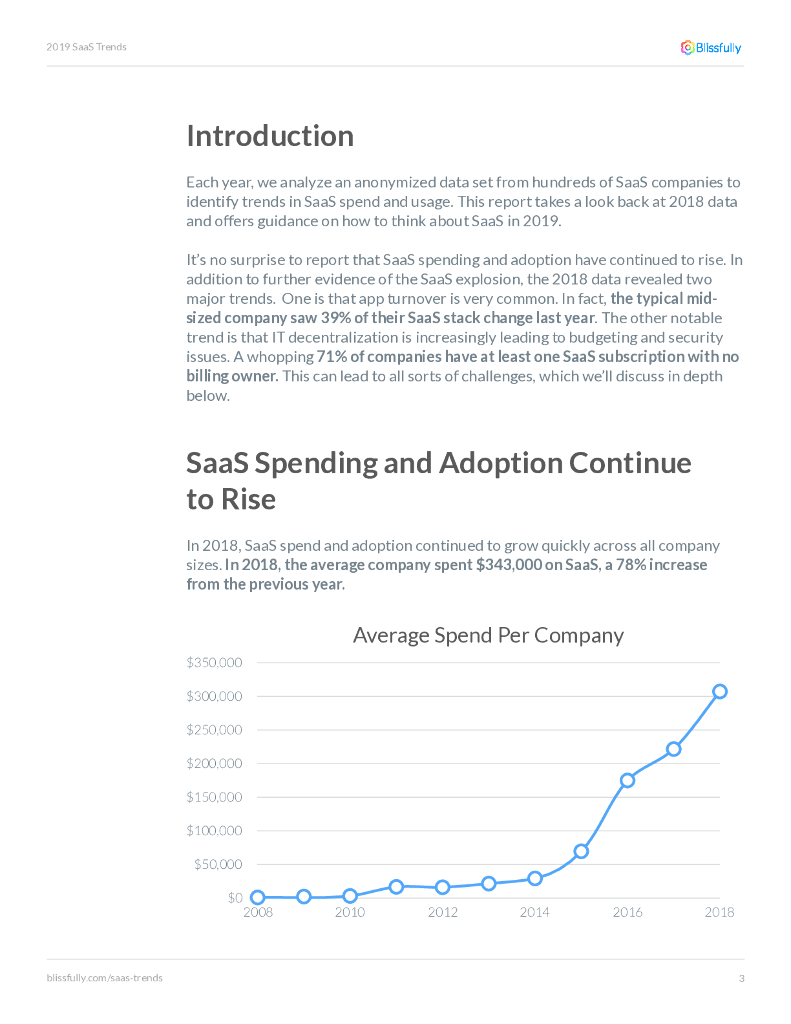
Task: Click the 2011 data point circle
Action: (396, 886)
